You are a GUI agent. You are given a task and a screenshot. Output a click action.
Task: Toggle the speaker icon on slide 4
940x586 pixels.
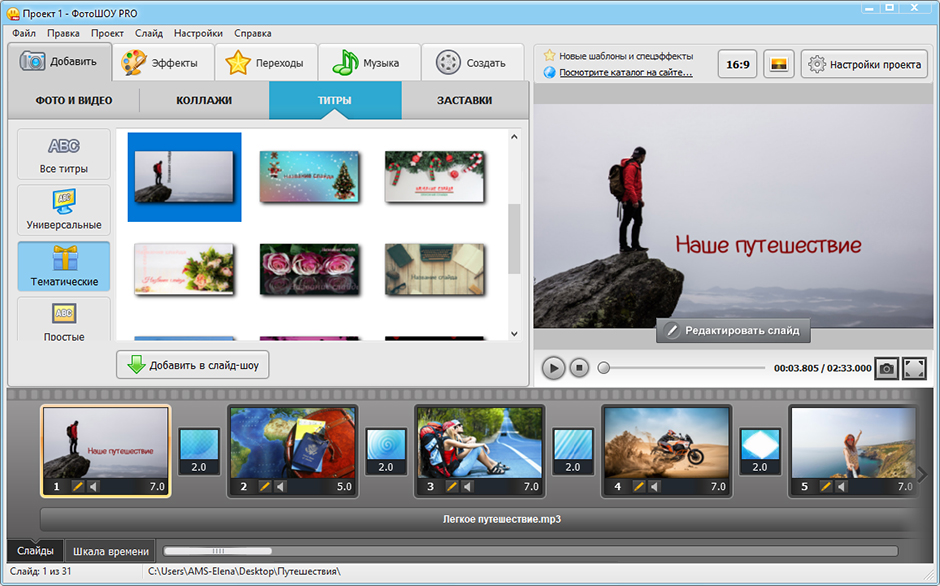click(655, 487)
